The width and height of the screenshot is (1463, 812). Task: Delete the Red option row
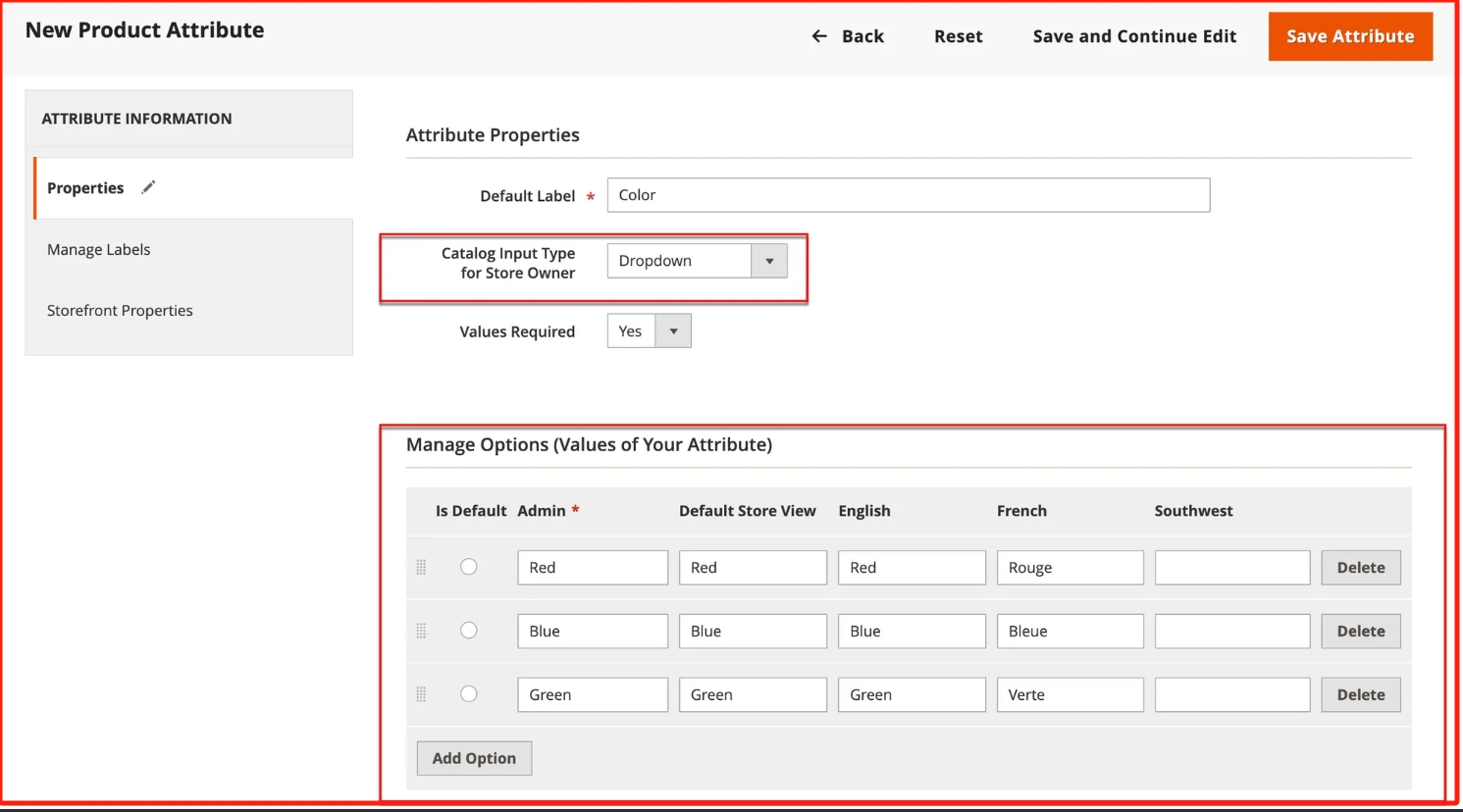point(1360,568)
